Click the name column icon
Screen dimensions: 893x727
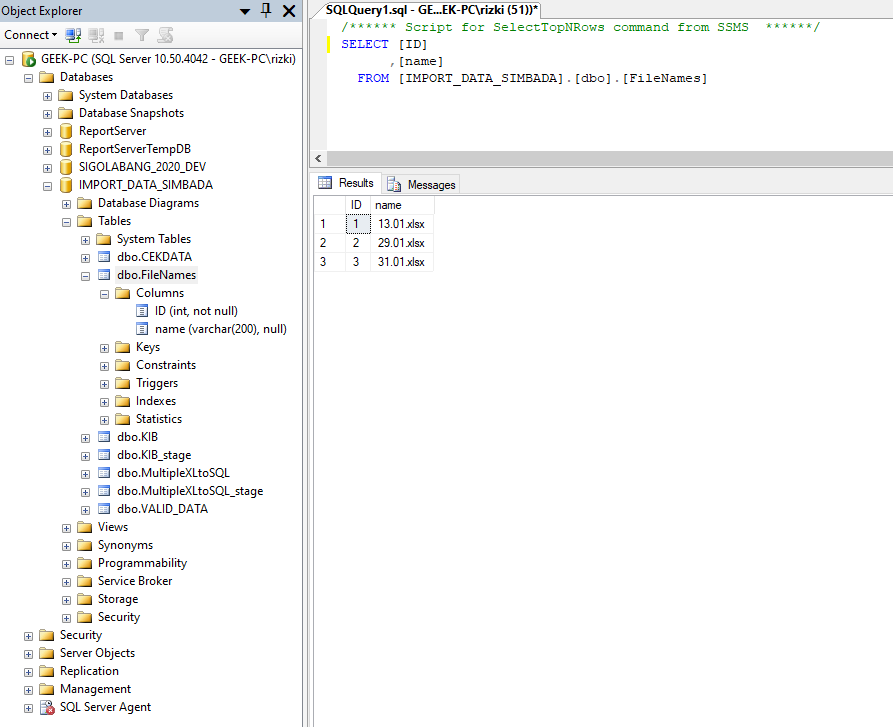(142, 329)
